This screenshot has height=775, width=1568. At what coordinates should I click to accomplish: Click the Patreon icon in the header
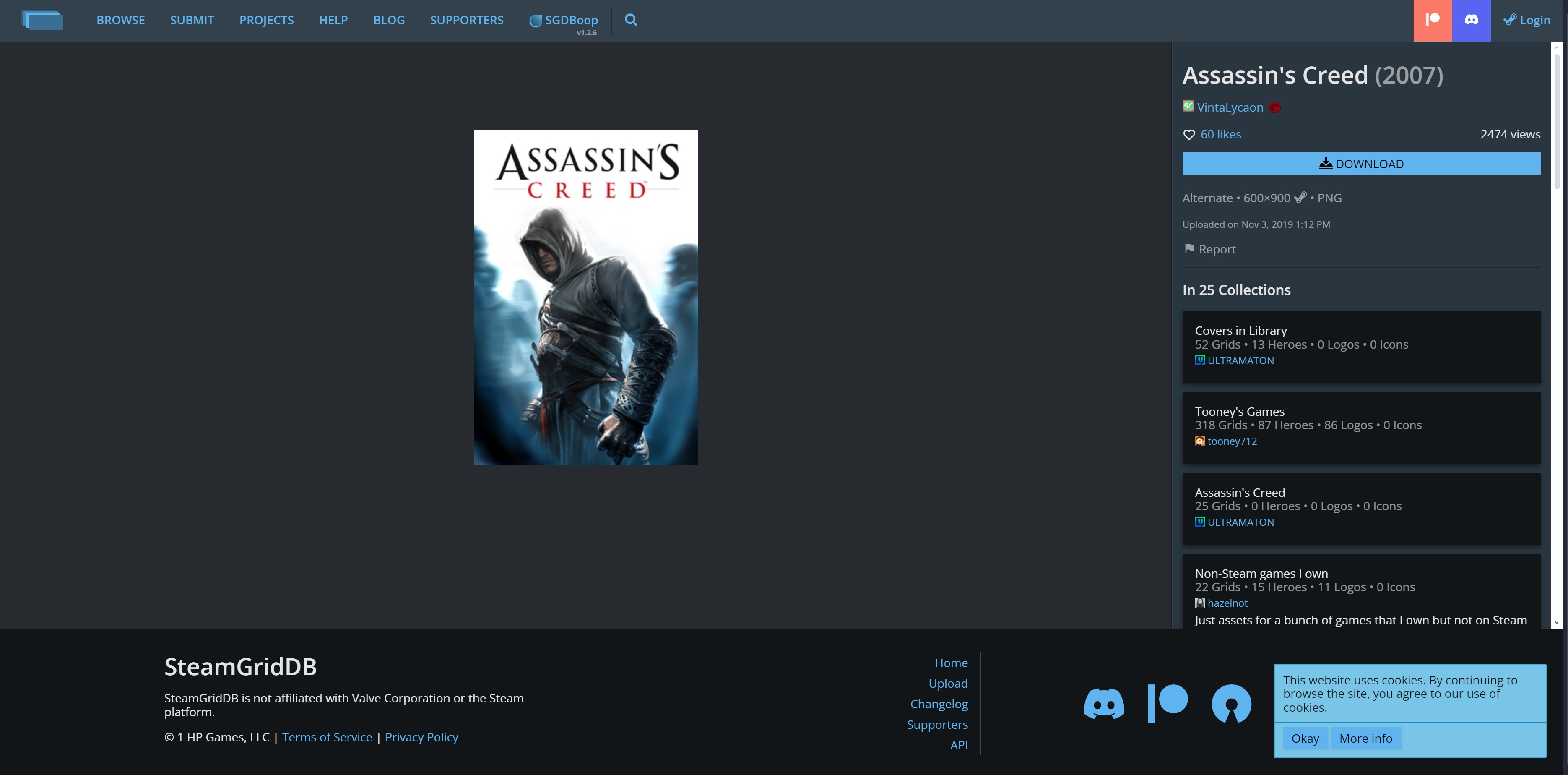[x=1432, y=20]
